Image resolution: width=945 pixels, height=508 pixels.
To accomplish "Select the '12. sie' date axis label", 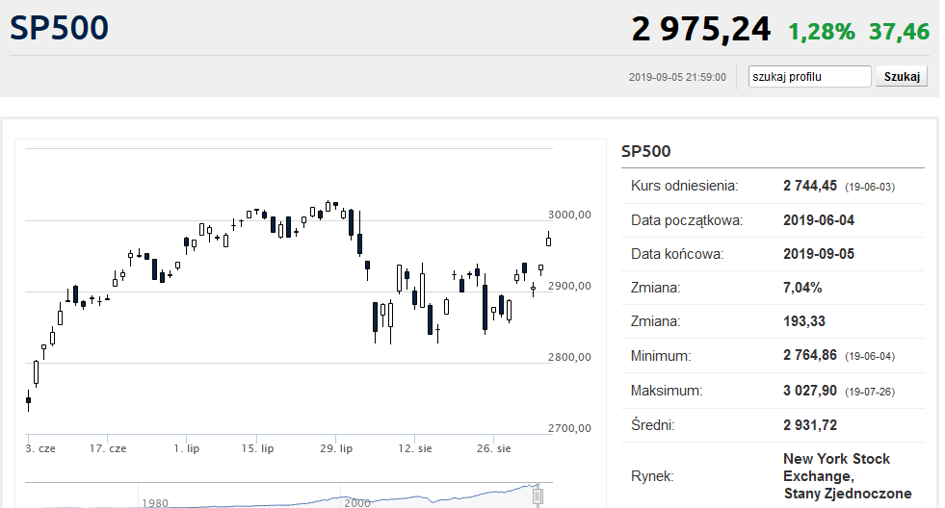I will click(x=415, y=448).
